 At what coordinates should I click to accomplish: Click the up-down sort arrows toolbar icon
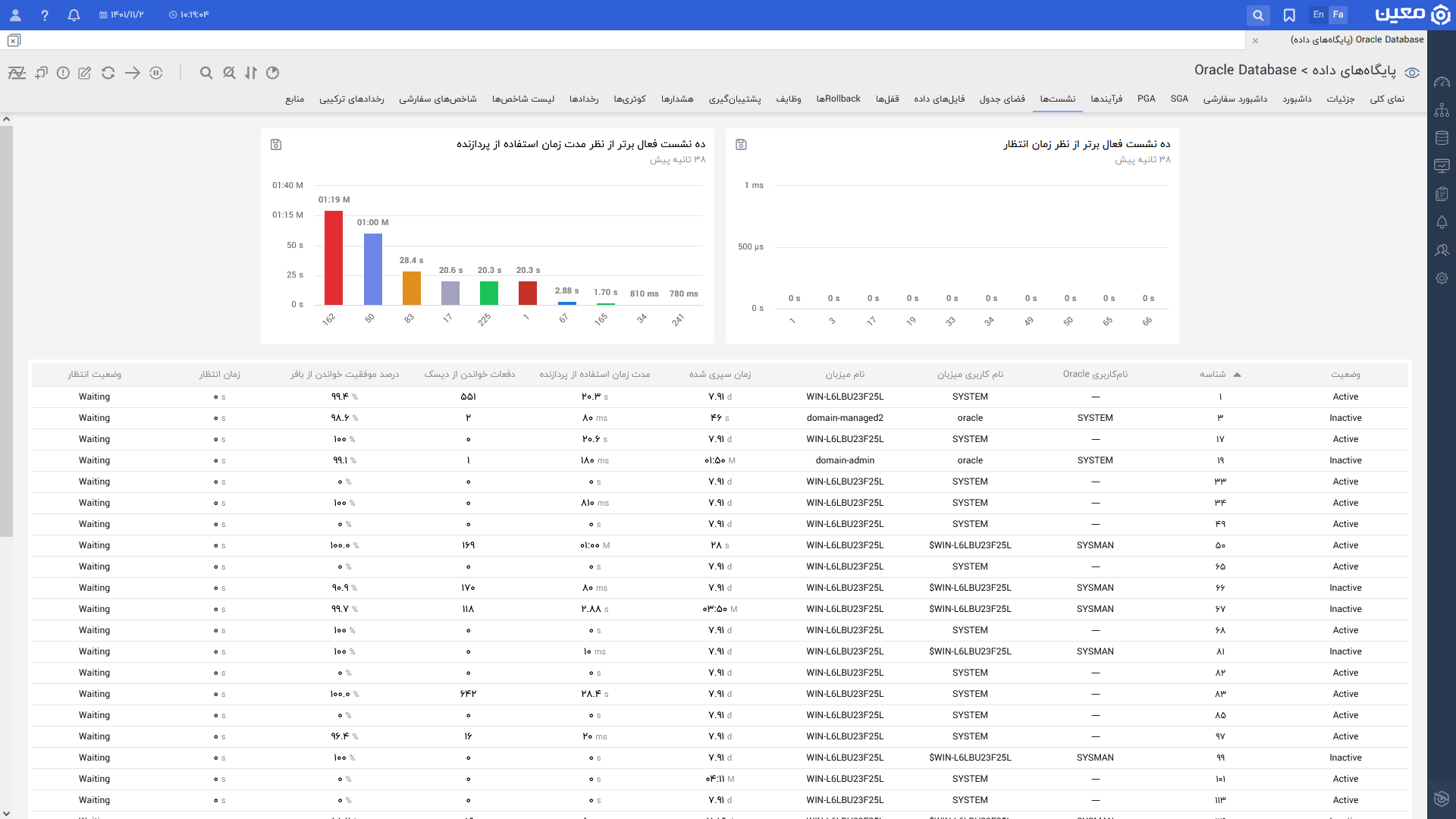251,73
